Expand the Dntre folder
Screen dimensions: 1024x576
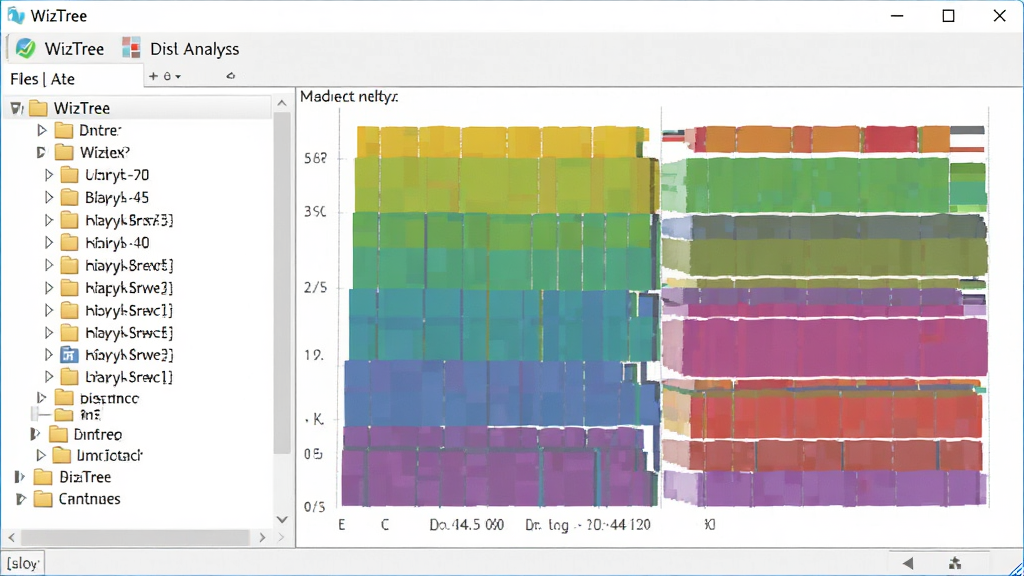point(42,130)
